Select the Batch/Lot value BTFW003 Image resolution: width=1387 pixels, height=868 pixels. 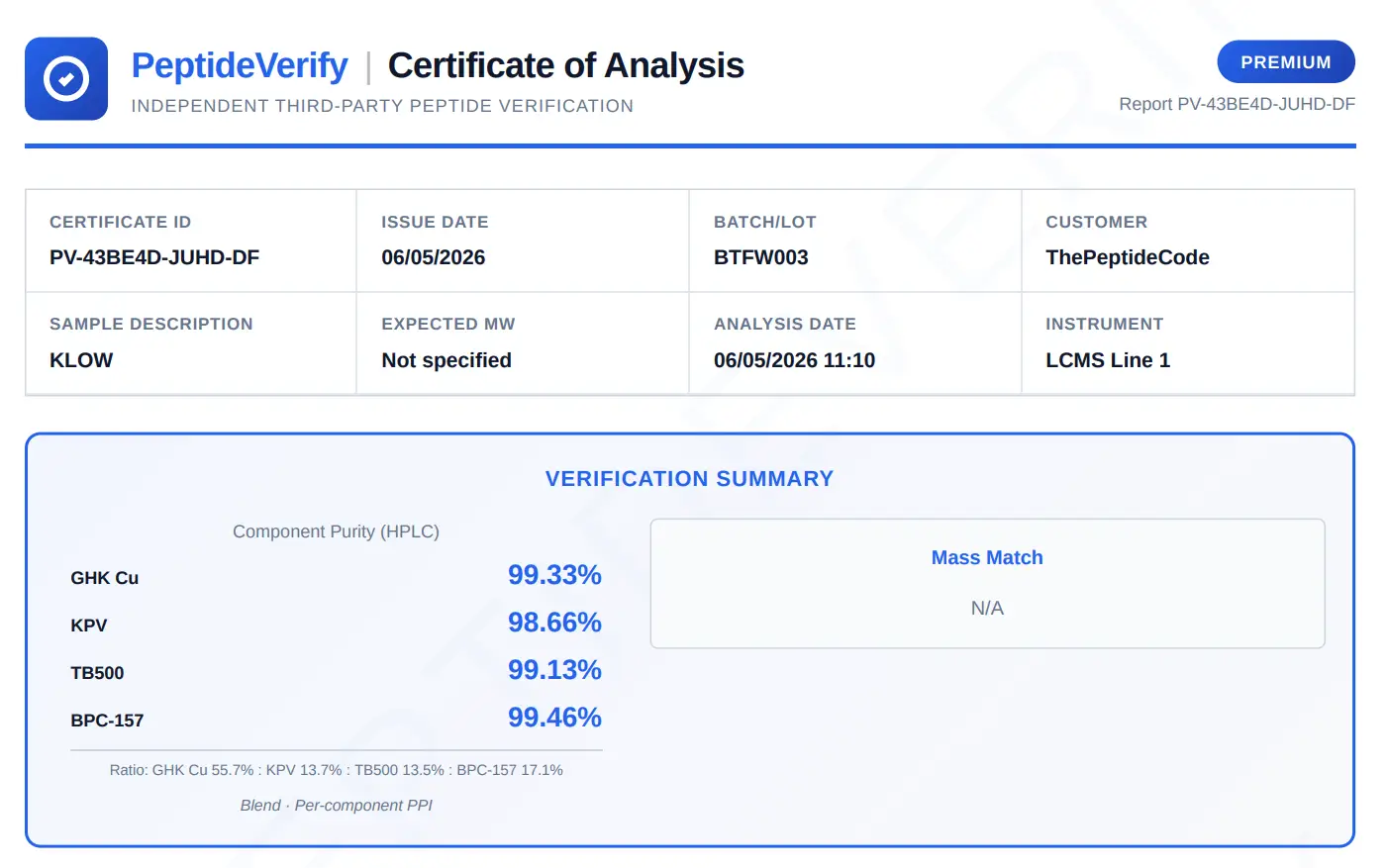(x=760, y=257)
